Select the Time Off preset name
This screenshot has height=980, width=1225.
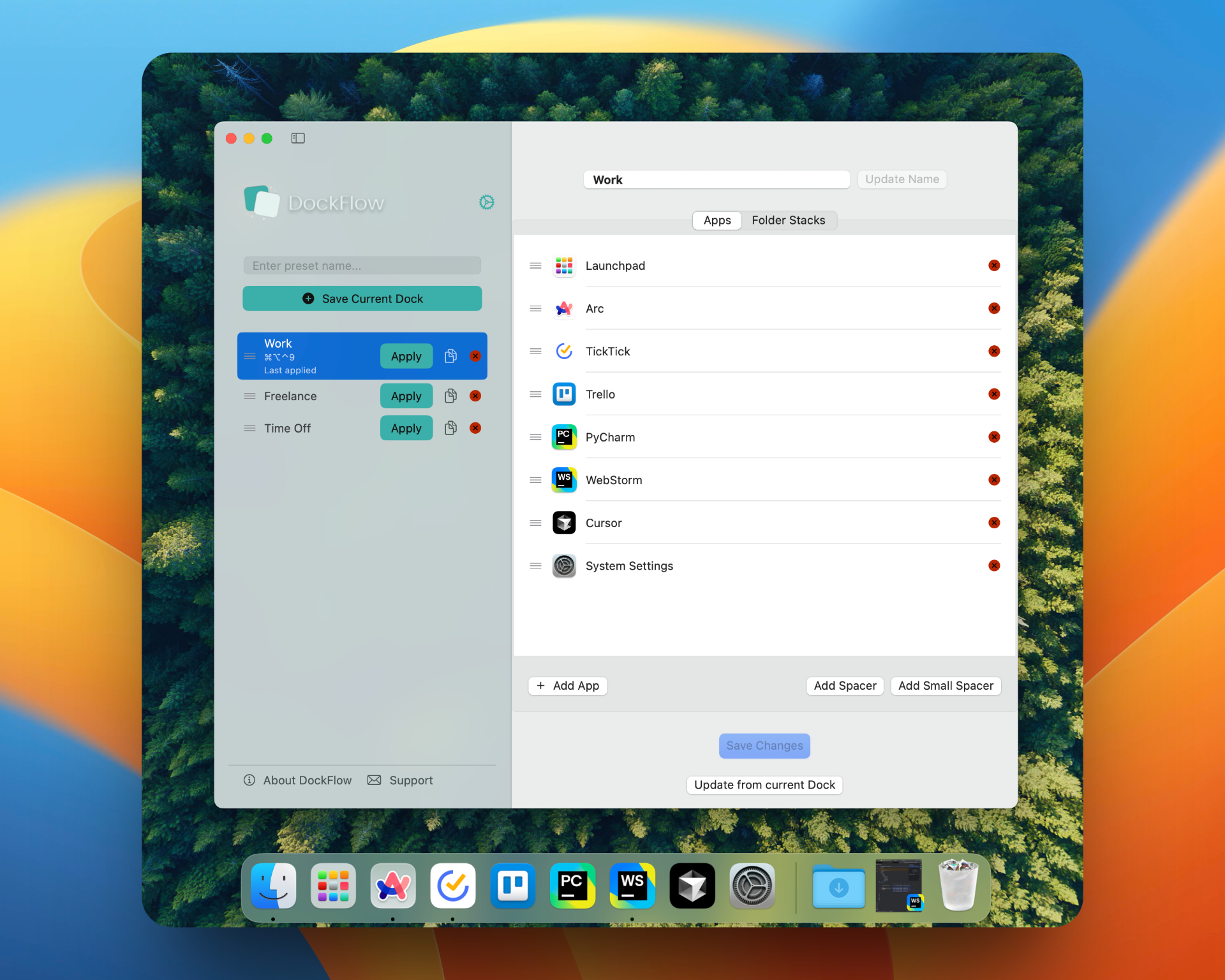click(x=288, y=428)
